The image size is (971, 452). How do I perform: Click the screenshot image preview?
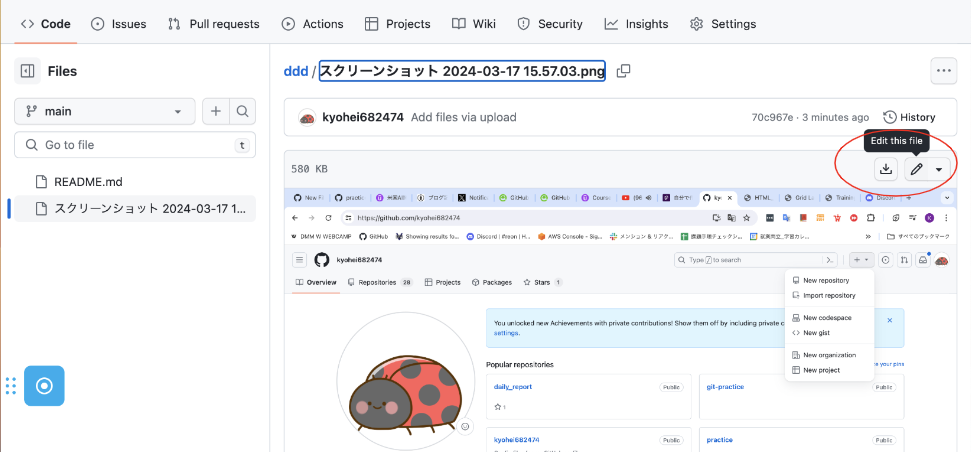coord(620,319)
